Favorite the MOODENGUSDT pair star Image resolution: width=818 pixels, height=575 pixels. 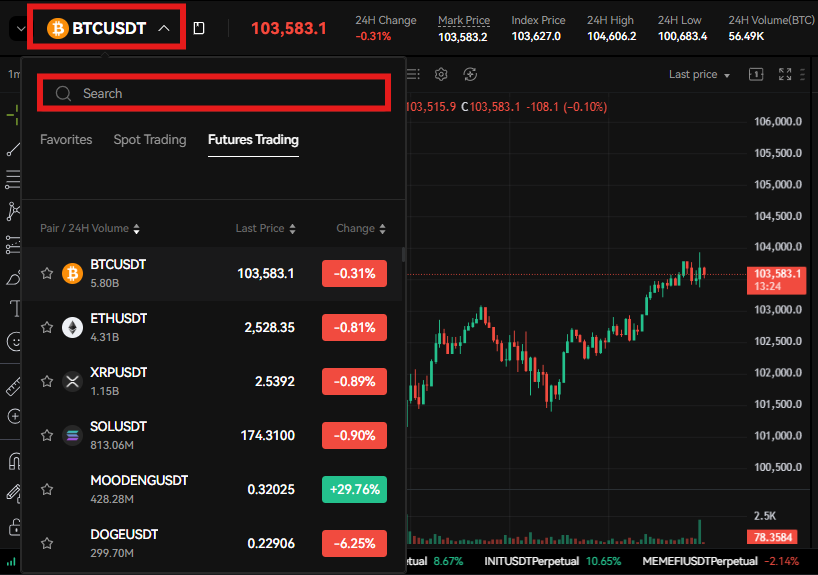47,489
